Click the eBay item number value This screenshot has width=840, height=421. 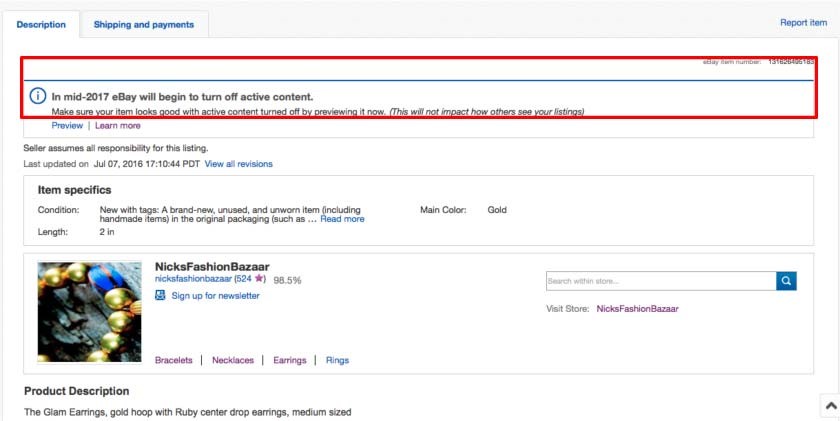point(791,62)
